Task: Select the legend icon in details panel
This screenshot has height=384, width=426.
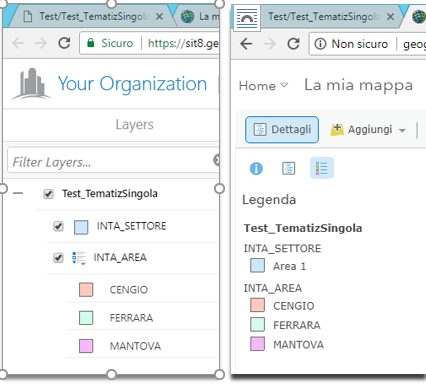Action: coord(322,168)
